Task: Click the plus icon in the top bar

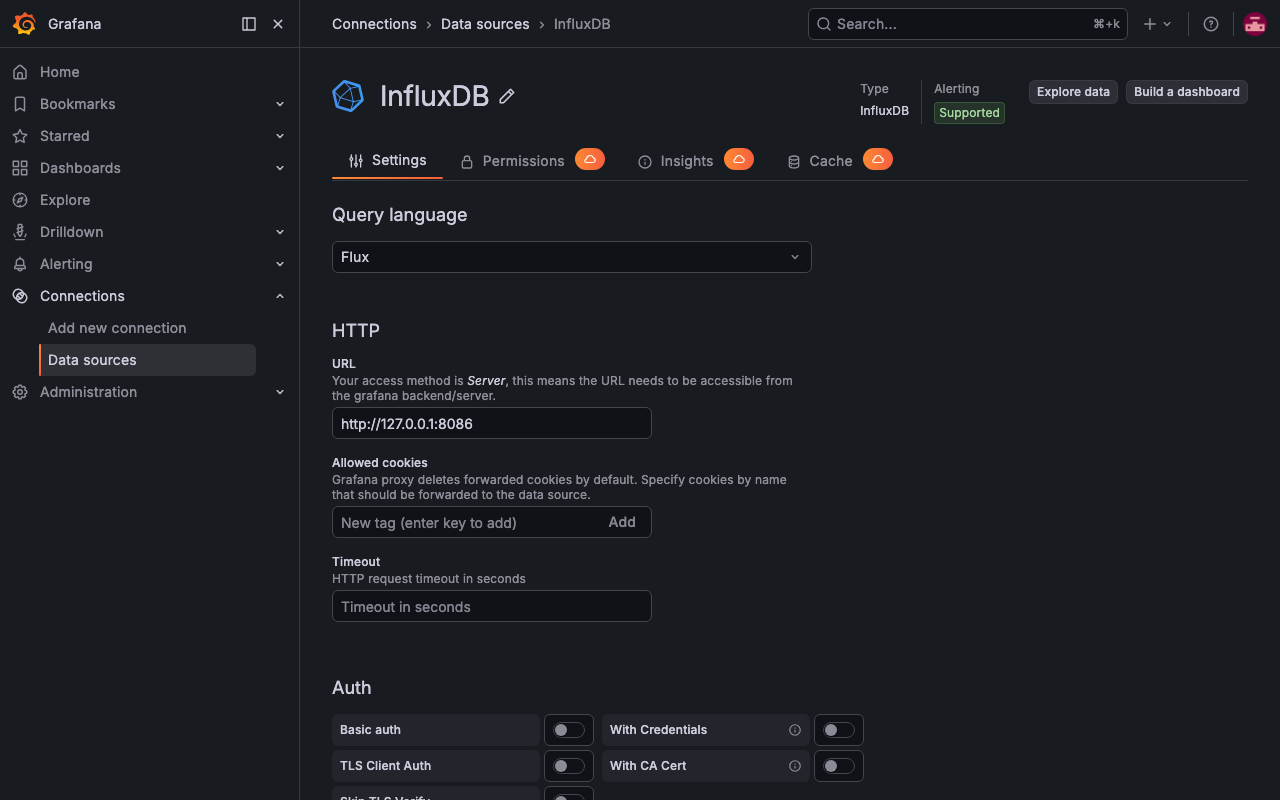Action: click(x=1150, y=24)
